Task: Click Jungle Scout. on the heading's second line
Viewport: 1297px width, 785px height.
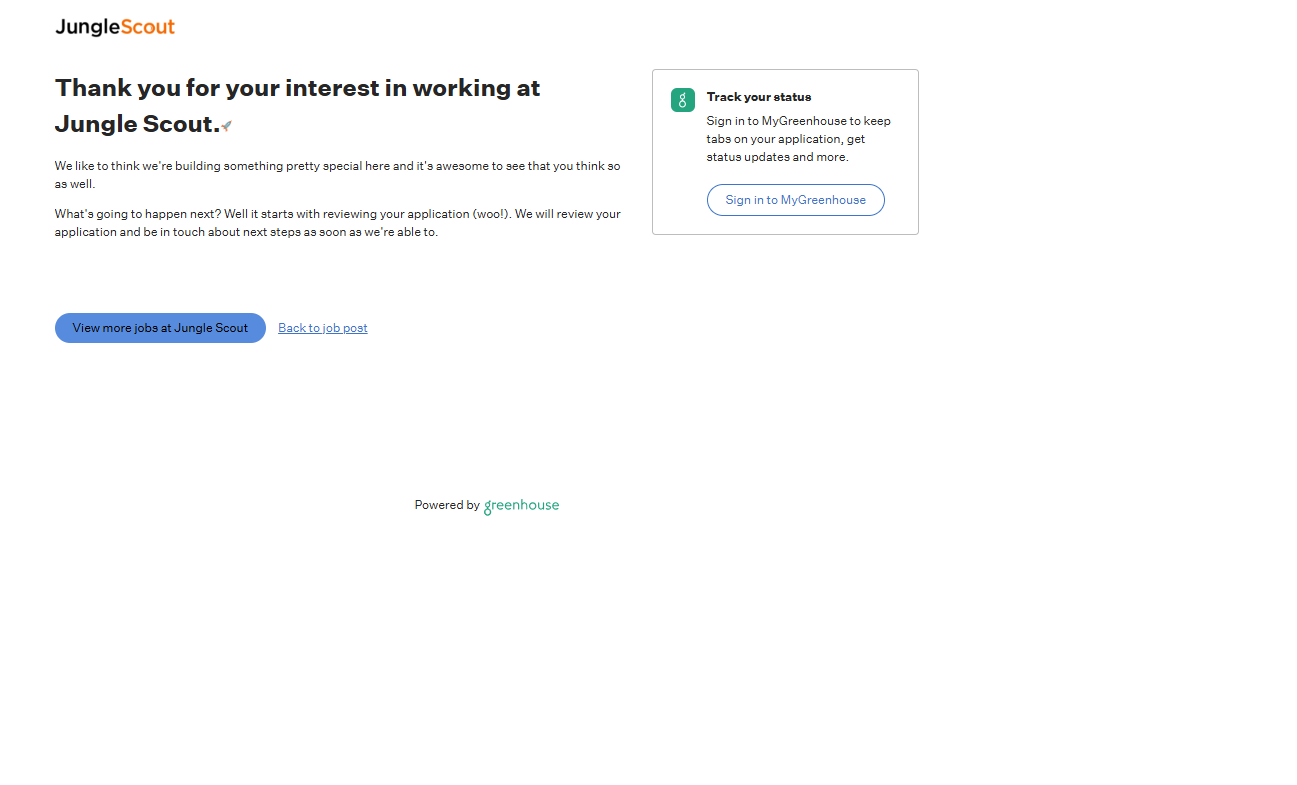Action: click(x=137, y=125)
